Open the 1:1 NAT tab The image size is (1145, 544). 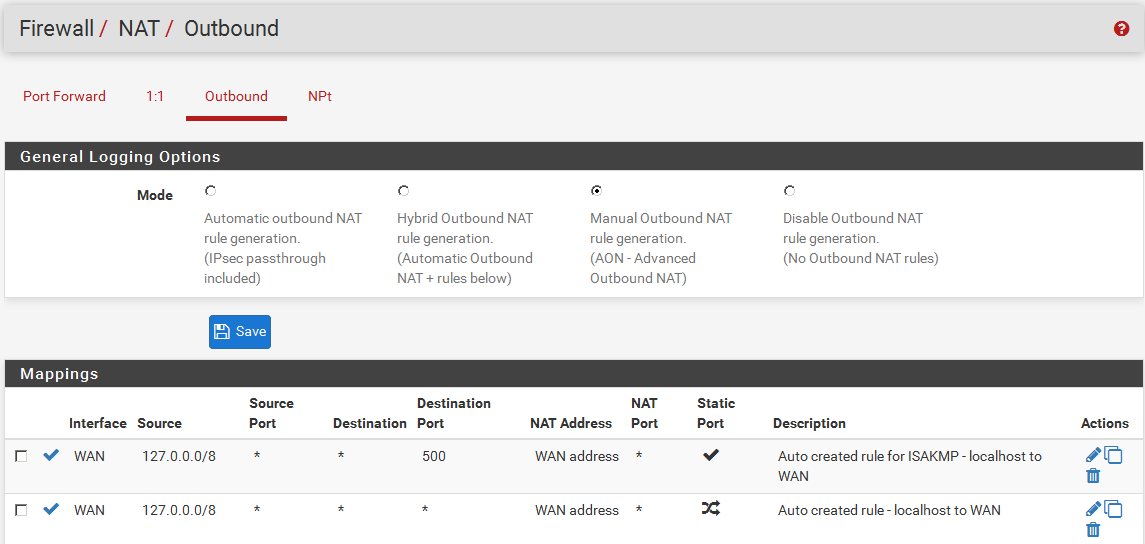155,97
